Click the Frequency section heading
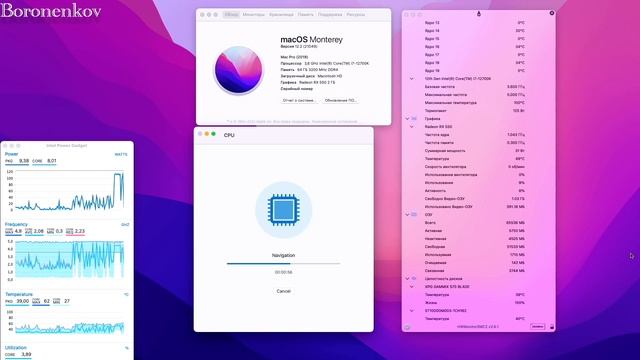The image size is (640, 360). [x=16, y=224]
